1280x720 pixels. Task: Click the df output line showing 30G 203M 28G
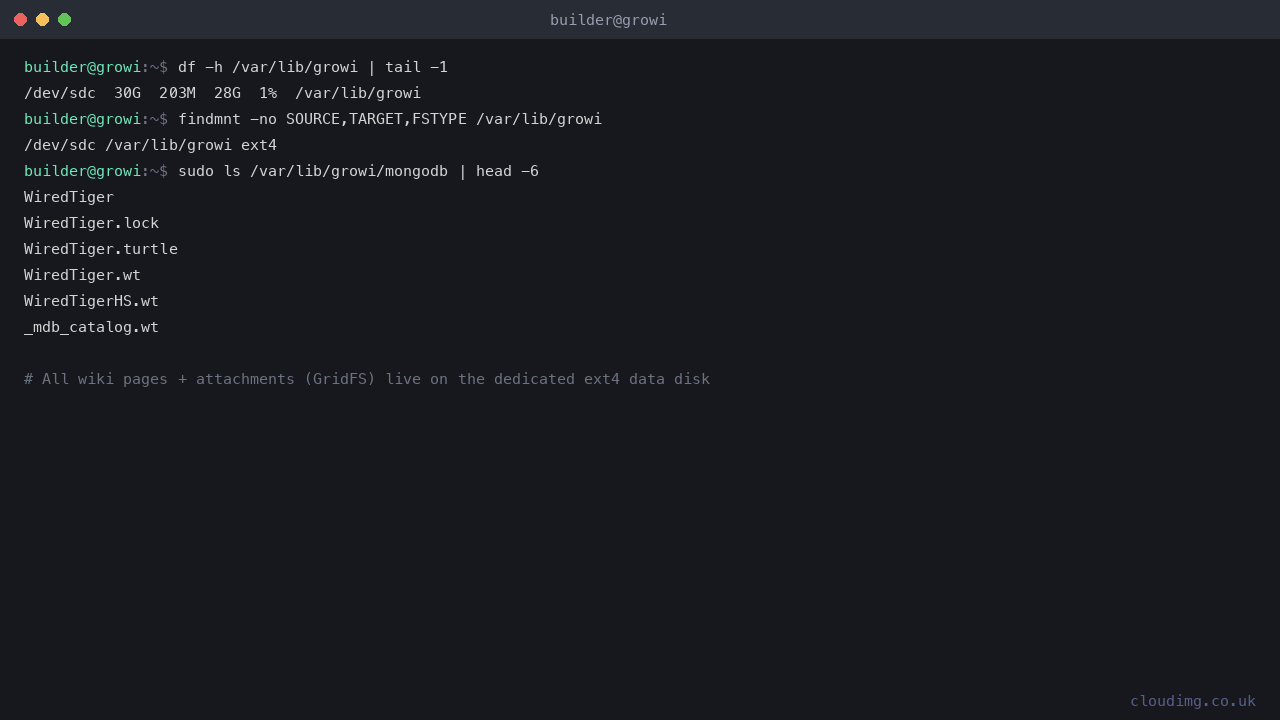tap(222, 93)
